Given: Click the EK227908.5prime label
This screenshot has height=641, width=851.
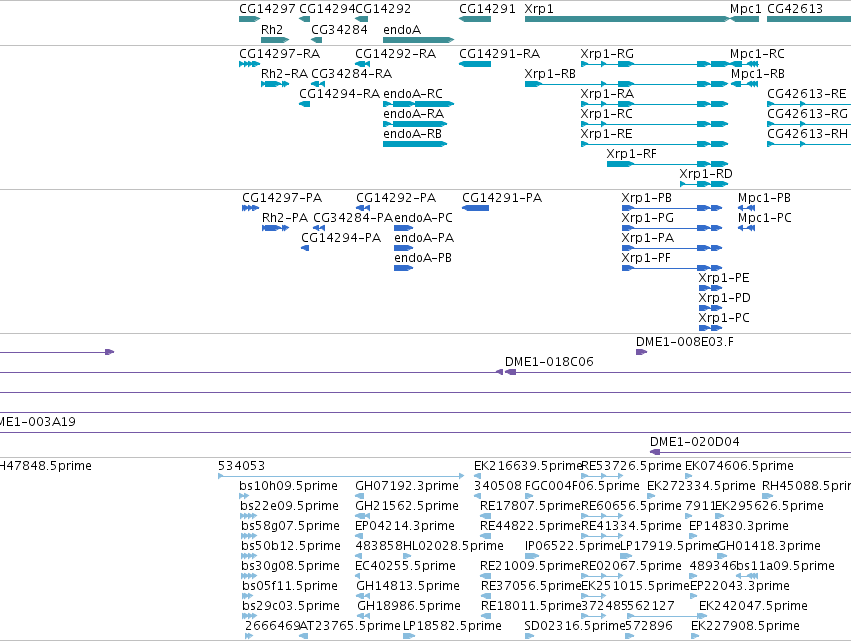Looking at the screenshot, I should coord(745,626).
